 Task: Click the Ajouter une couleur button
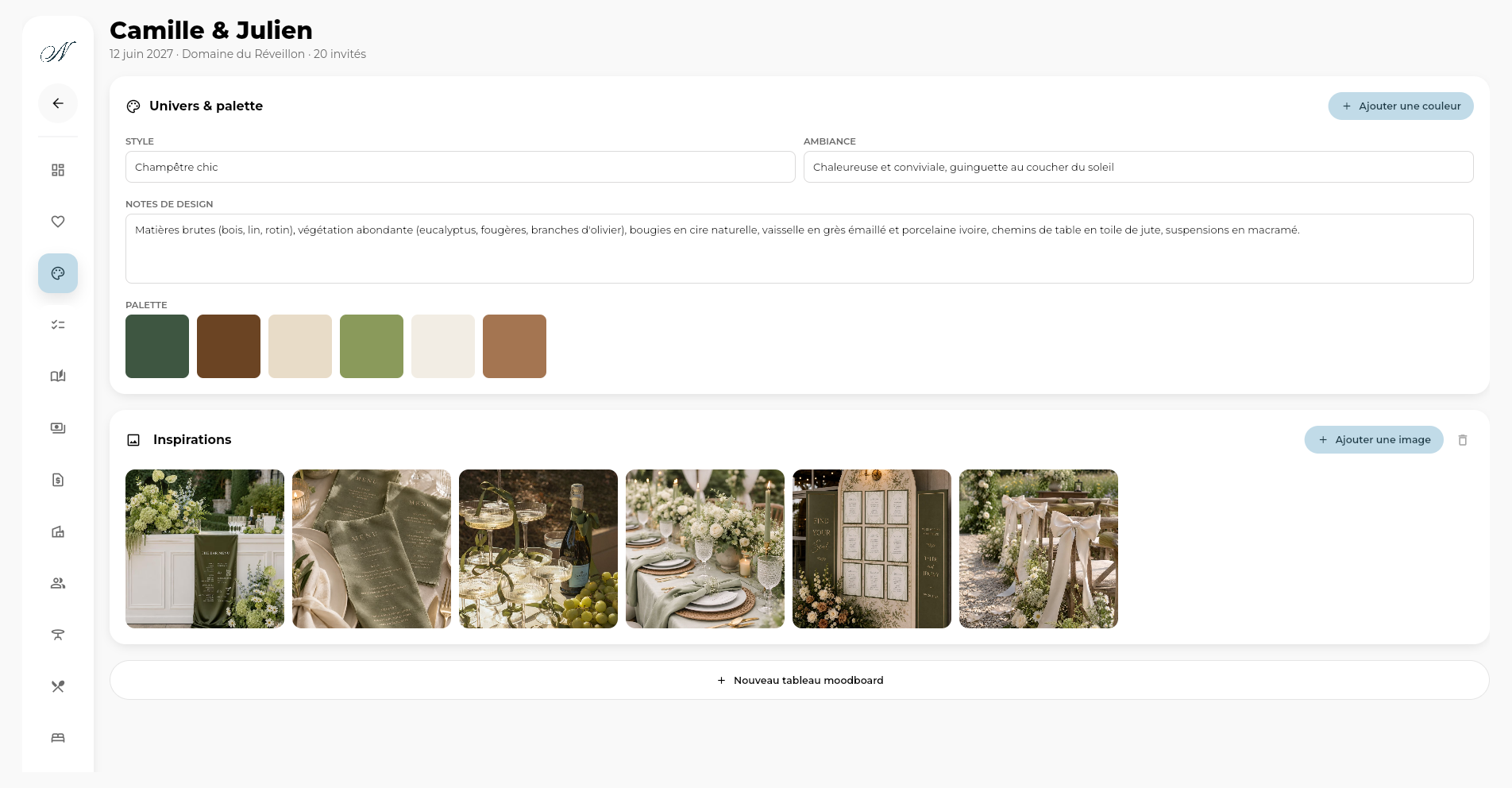point(1401,106)
